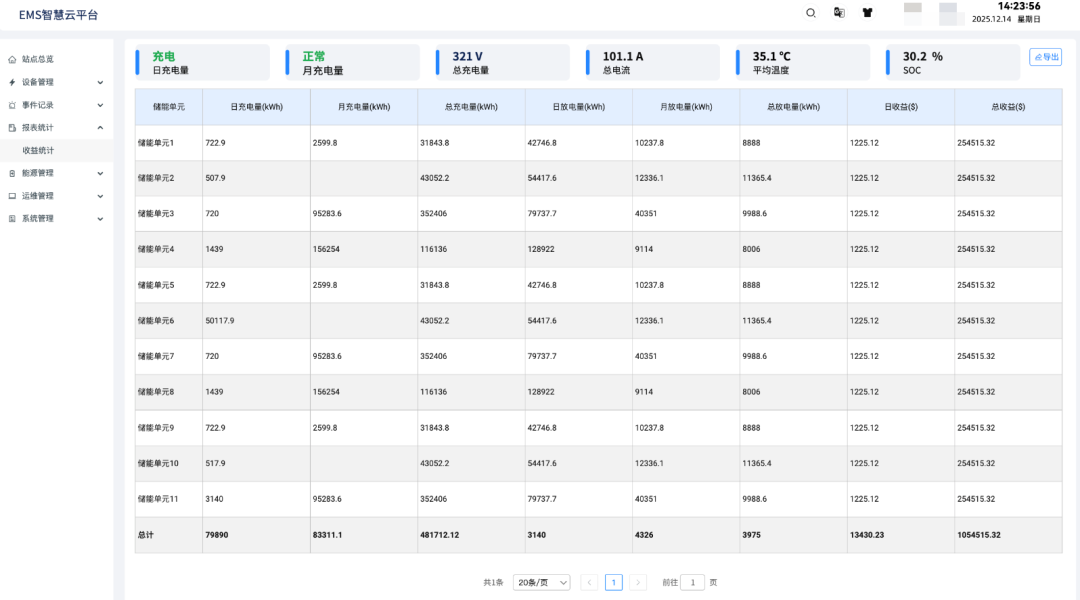Click the monitor icon beside 运维管理
Image resolution: width=1080 pixels, height=600 pixels.
tap(12, 196)
